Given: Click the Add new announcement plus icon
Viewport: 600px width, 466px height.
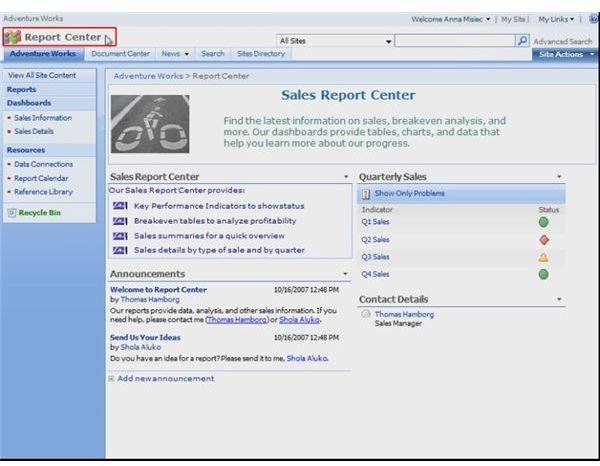Looking at the screenshot, I should [x=111, y=379].
